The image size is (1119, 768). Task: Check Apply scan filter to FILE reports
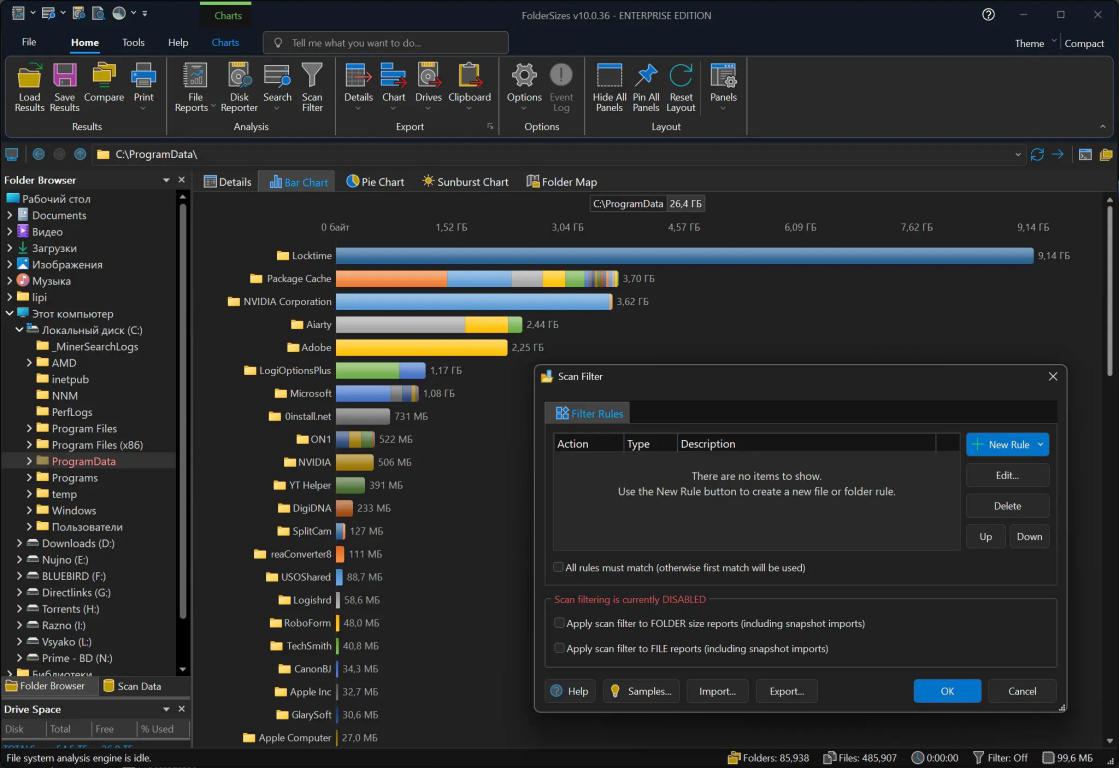click(560, 648)
